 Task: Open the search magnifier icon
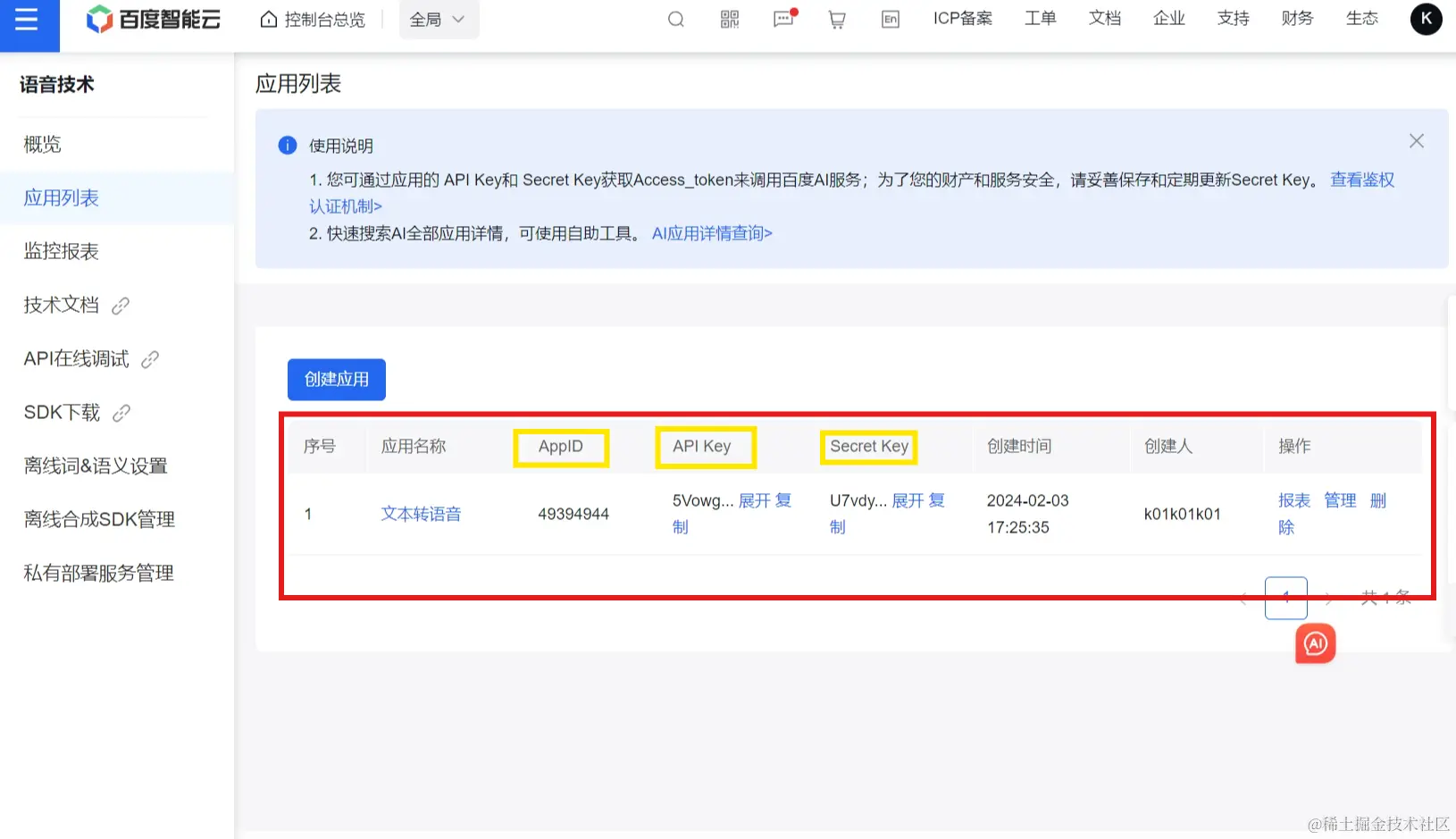676,20
